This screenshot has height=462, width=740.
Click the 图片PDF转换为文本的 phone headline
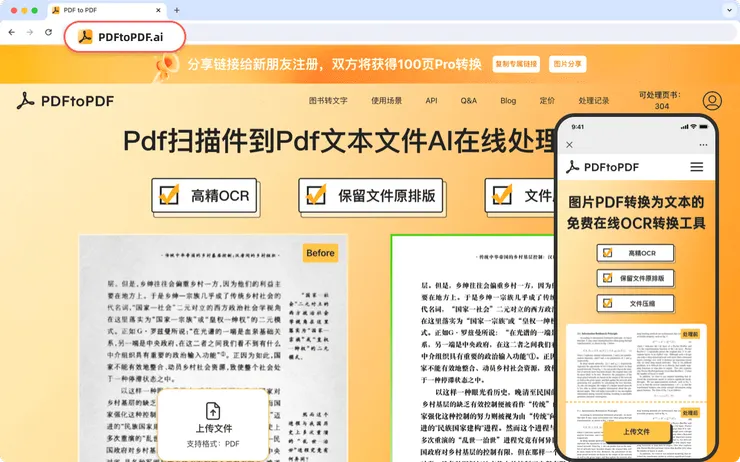pyautogui.click(x=636, y=202)
